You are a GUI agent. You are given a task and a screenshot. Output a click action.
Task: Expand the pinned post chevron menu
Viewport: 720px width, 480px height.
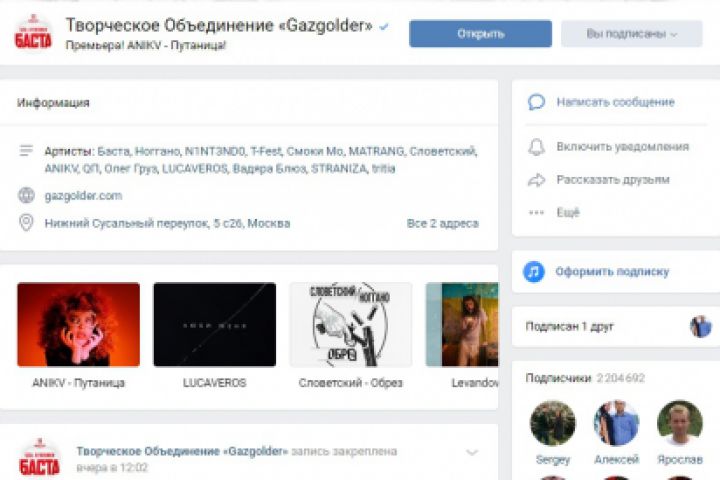coord(472,452)
